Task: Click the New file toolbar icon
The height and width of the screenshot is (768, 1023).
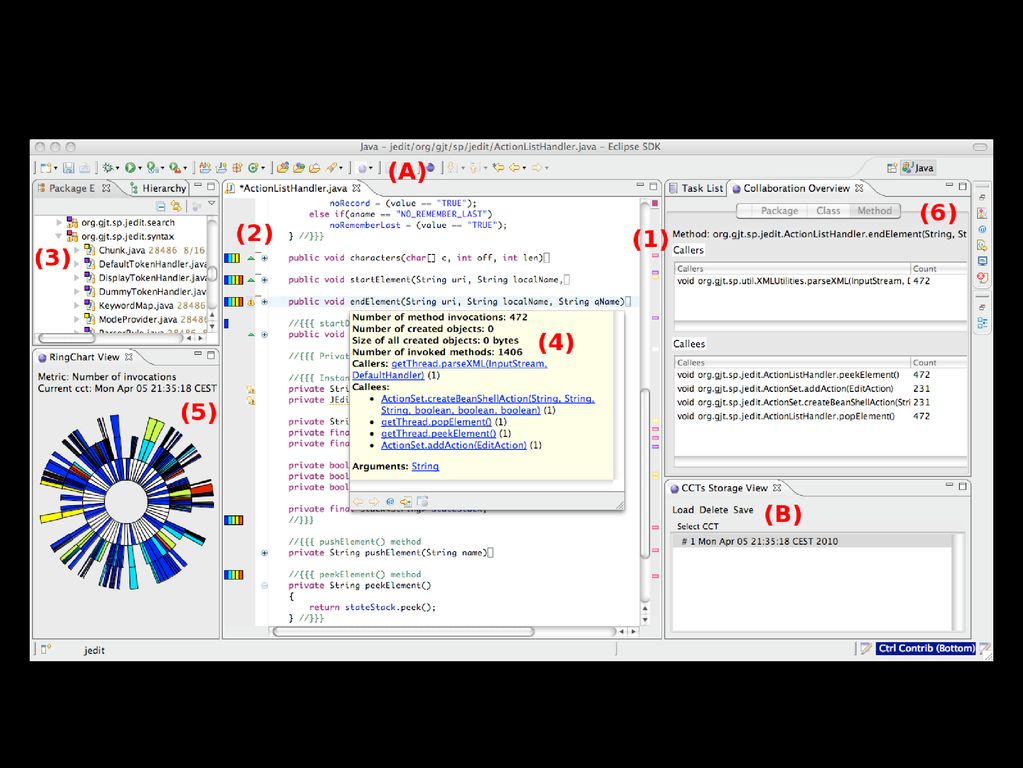Action: (x=46, y=168)
